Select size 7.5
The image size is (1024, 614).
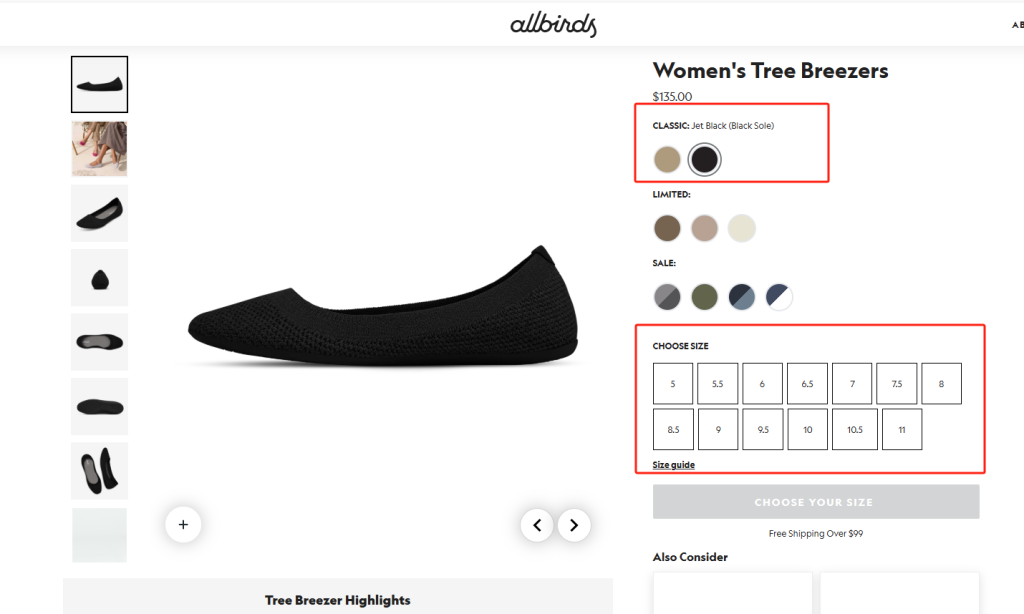tap(897, 384)
